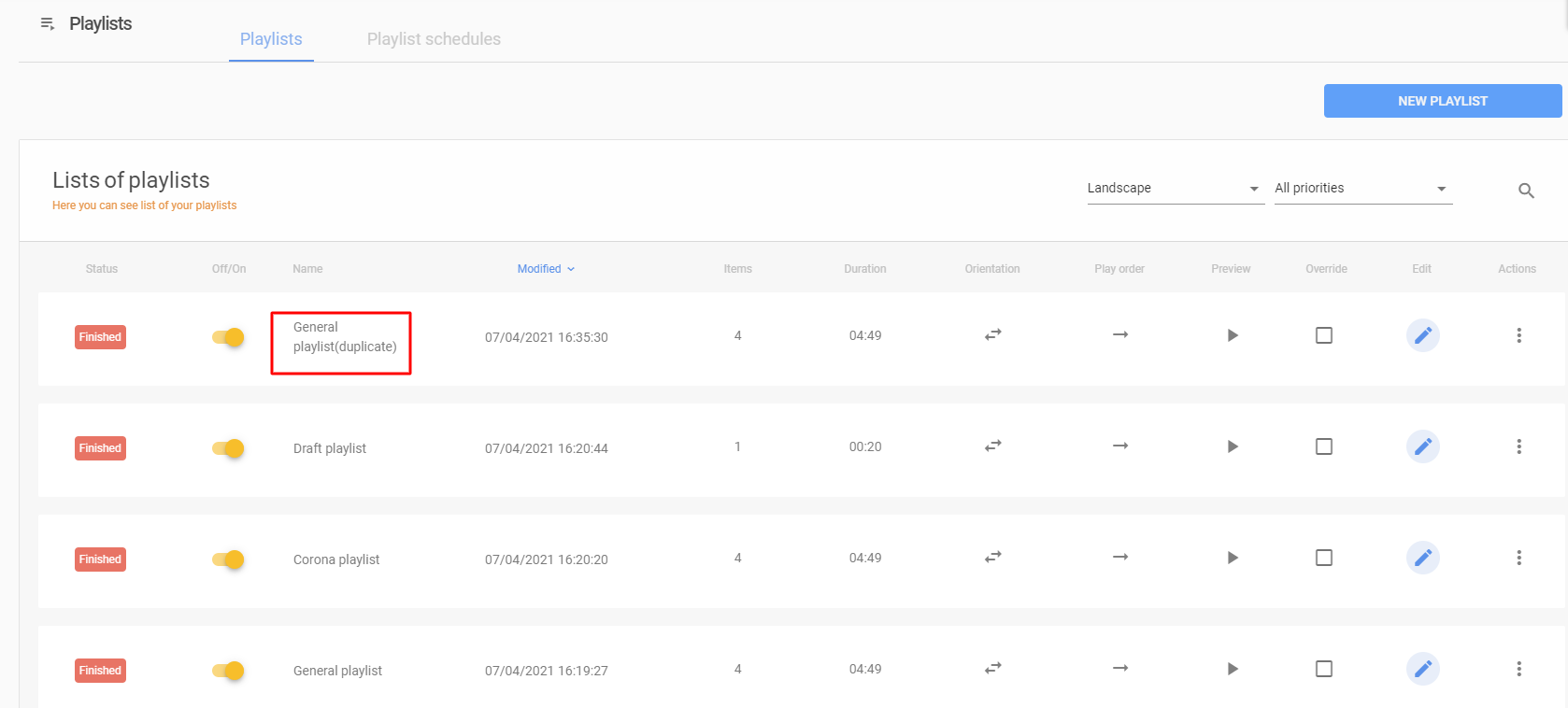Click the playlists menu icon beside title
The image size is (1568, 708).
48,23
